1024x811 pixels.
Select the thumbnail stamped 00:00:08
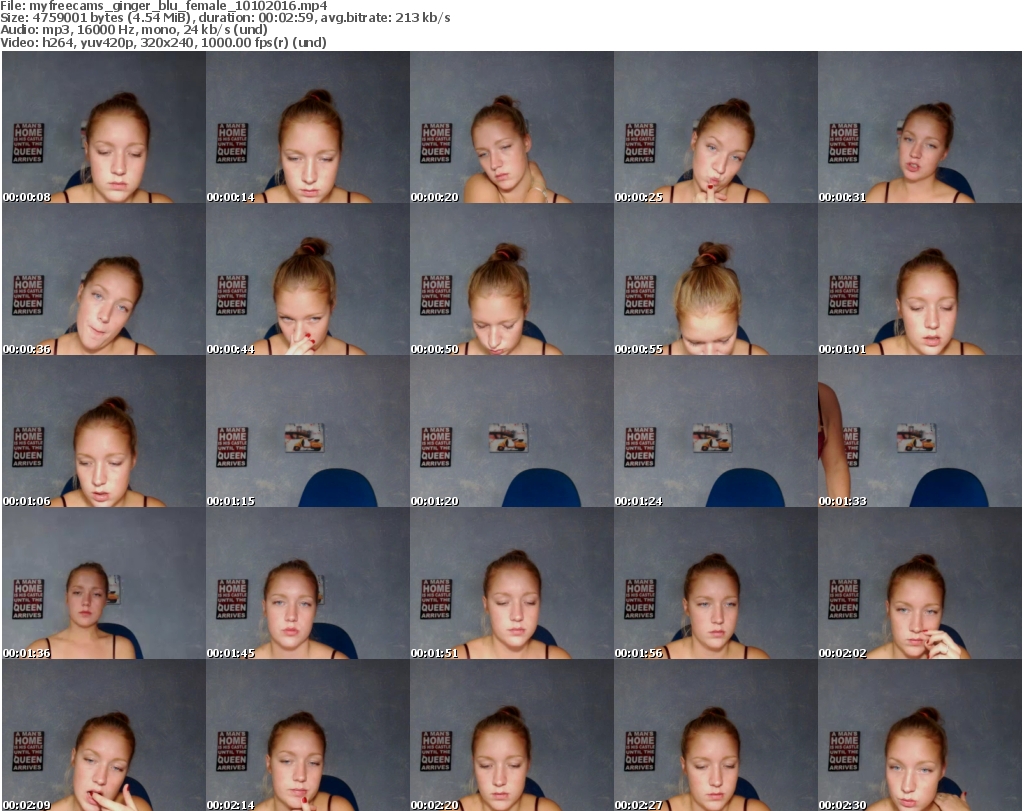(x=104, y=127)
